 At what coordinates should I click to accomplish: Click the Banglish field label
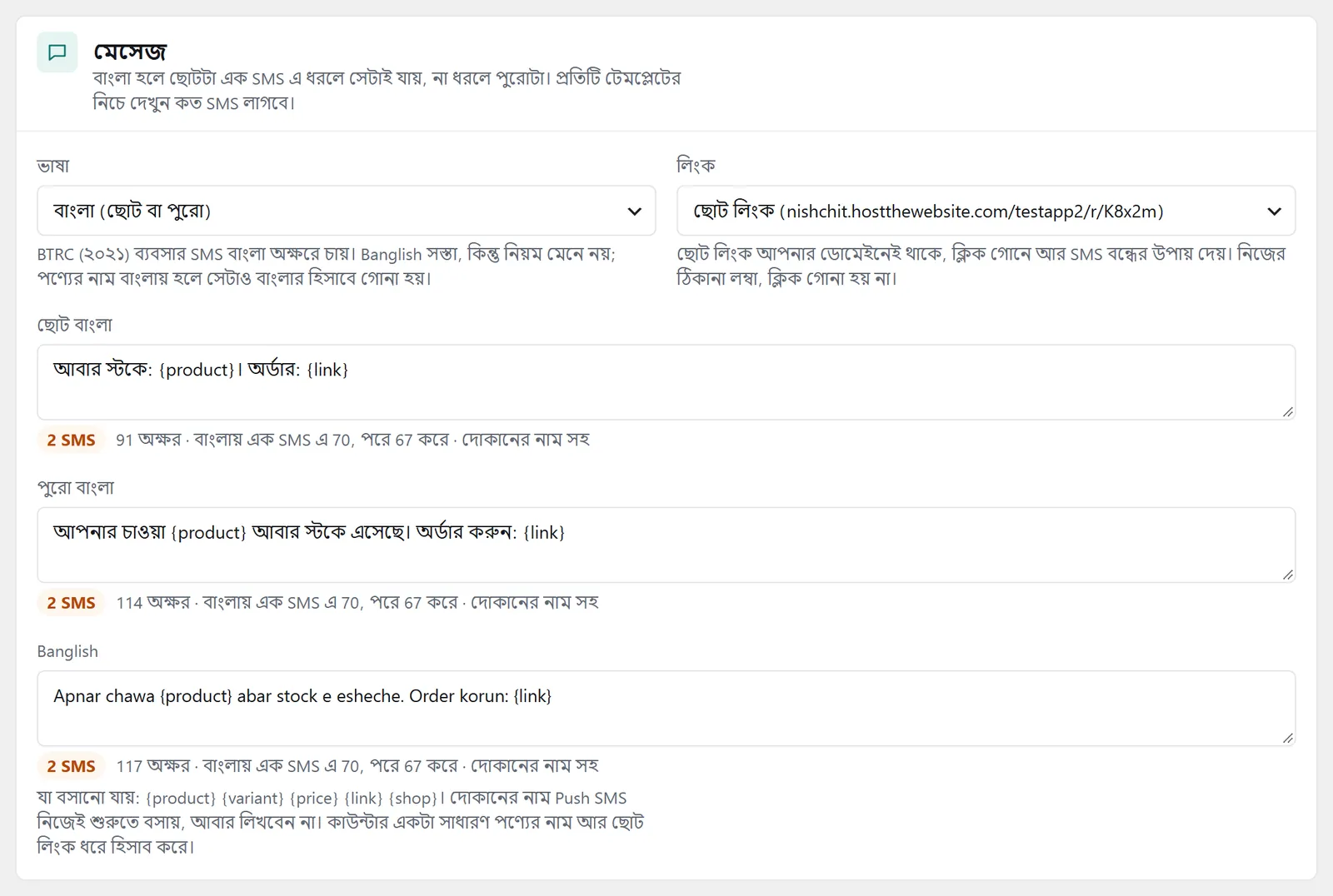coord(67,651)
